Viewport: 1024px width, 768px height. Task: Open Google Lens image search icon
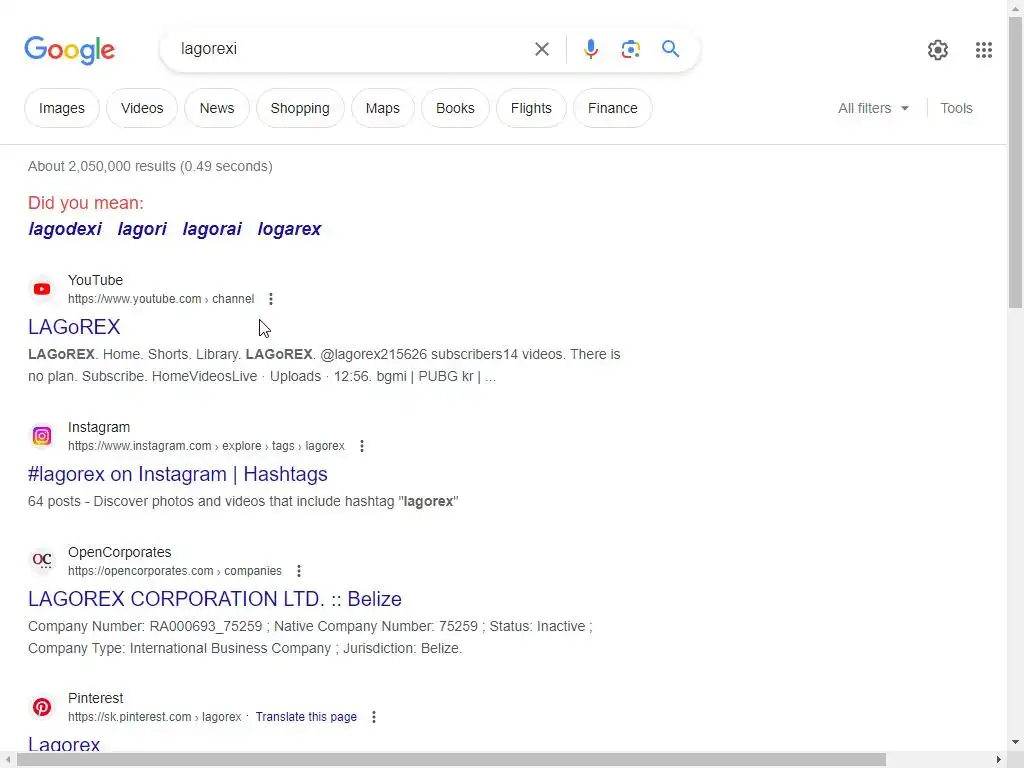tap(630, 49)
